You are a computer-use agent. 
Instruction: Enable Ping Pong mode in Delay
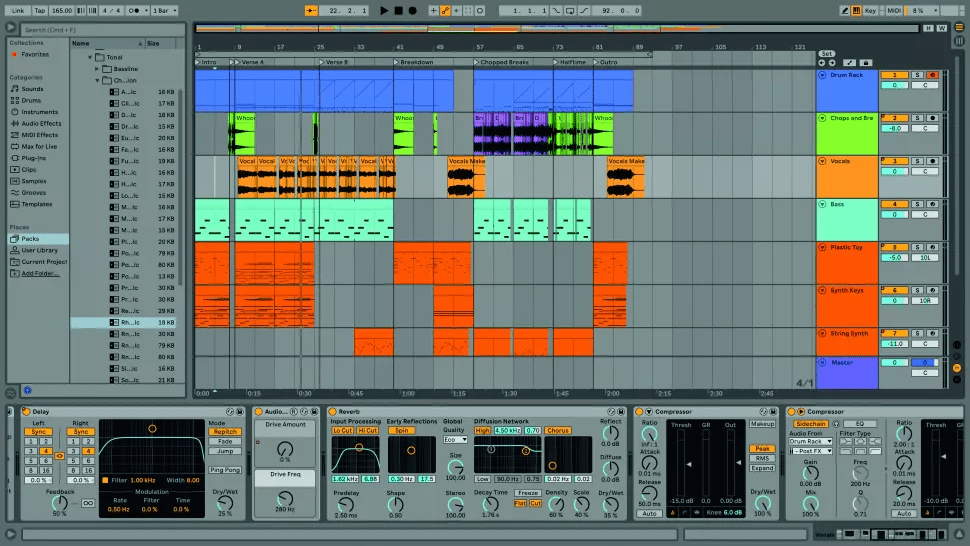[x=223, y=469]
